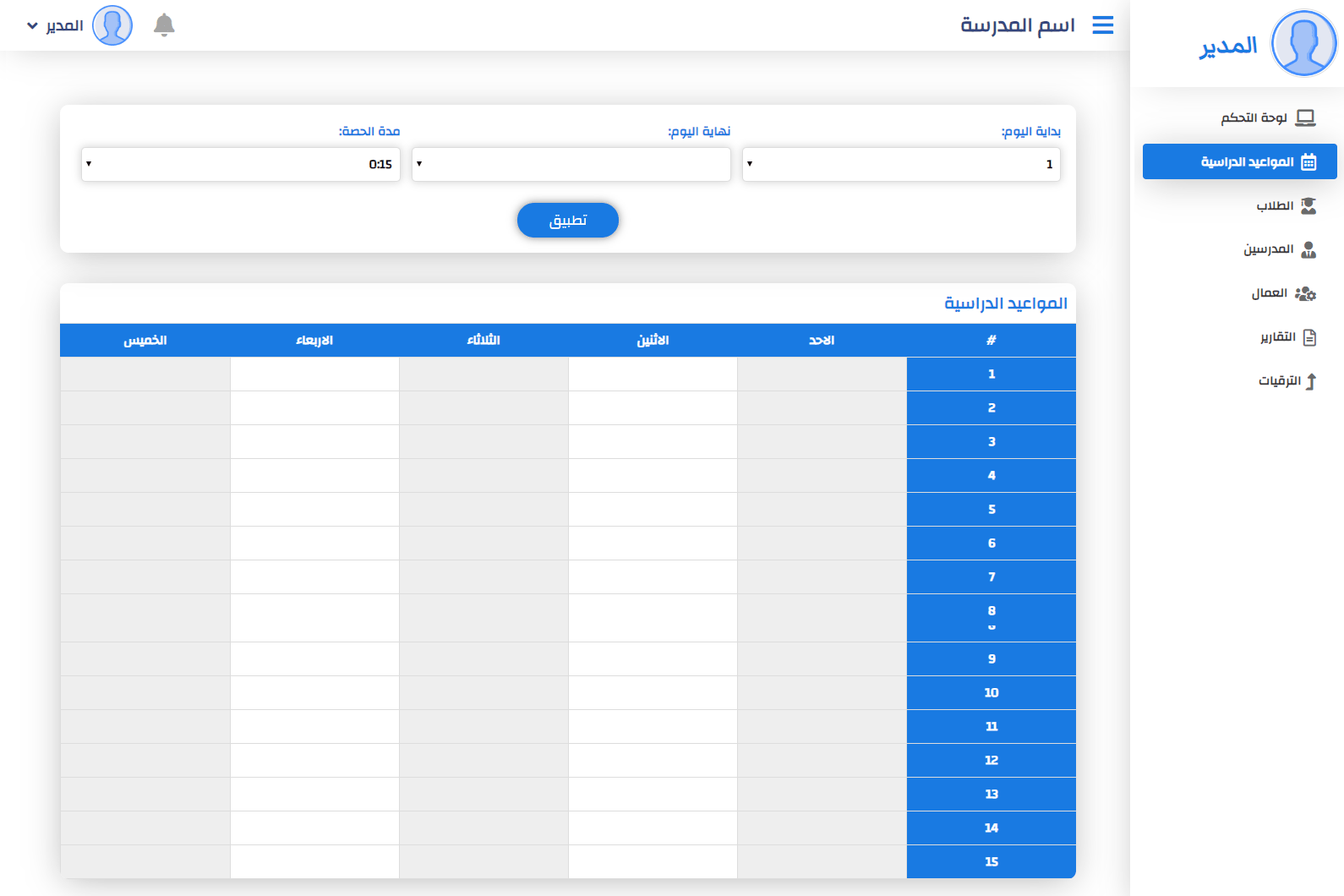Viewport: 1344px width, 896px height.
Task: Click the students graduate icon in sidebar
Action: coord(1308,205)
